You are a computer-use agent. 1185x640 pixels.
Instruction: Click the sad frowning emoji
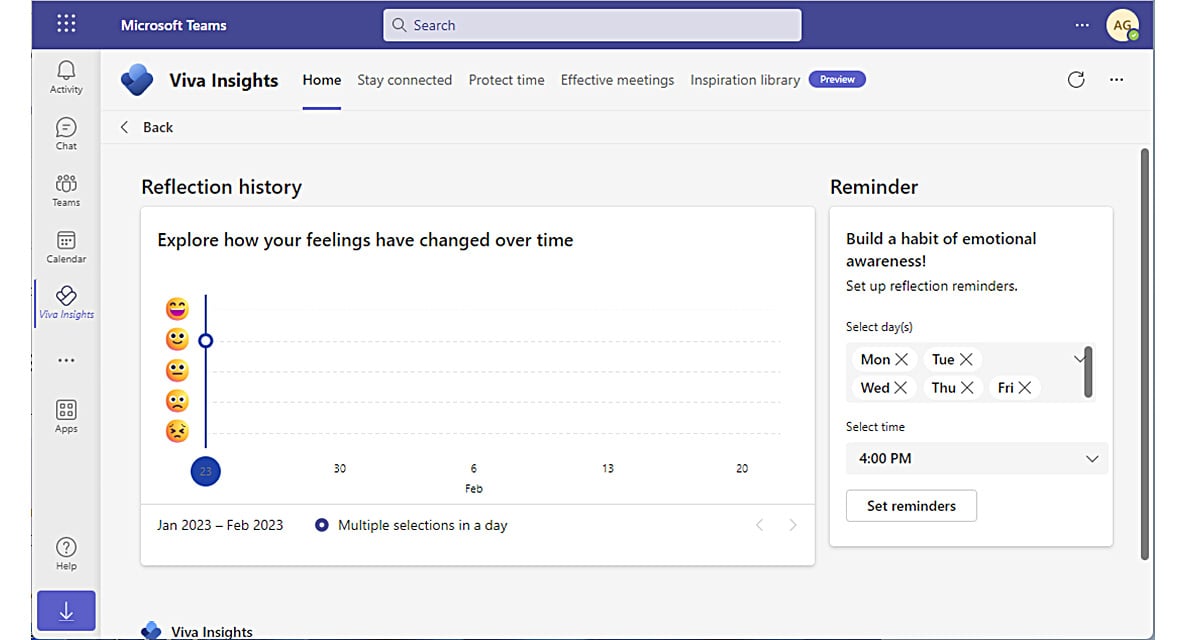click(177, 400)
